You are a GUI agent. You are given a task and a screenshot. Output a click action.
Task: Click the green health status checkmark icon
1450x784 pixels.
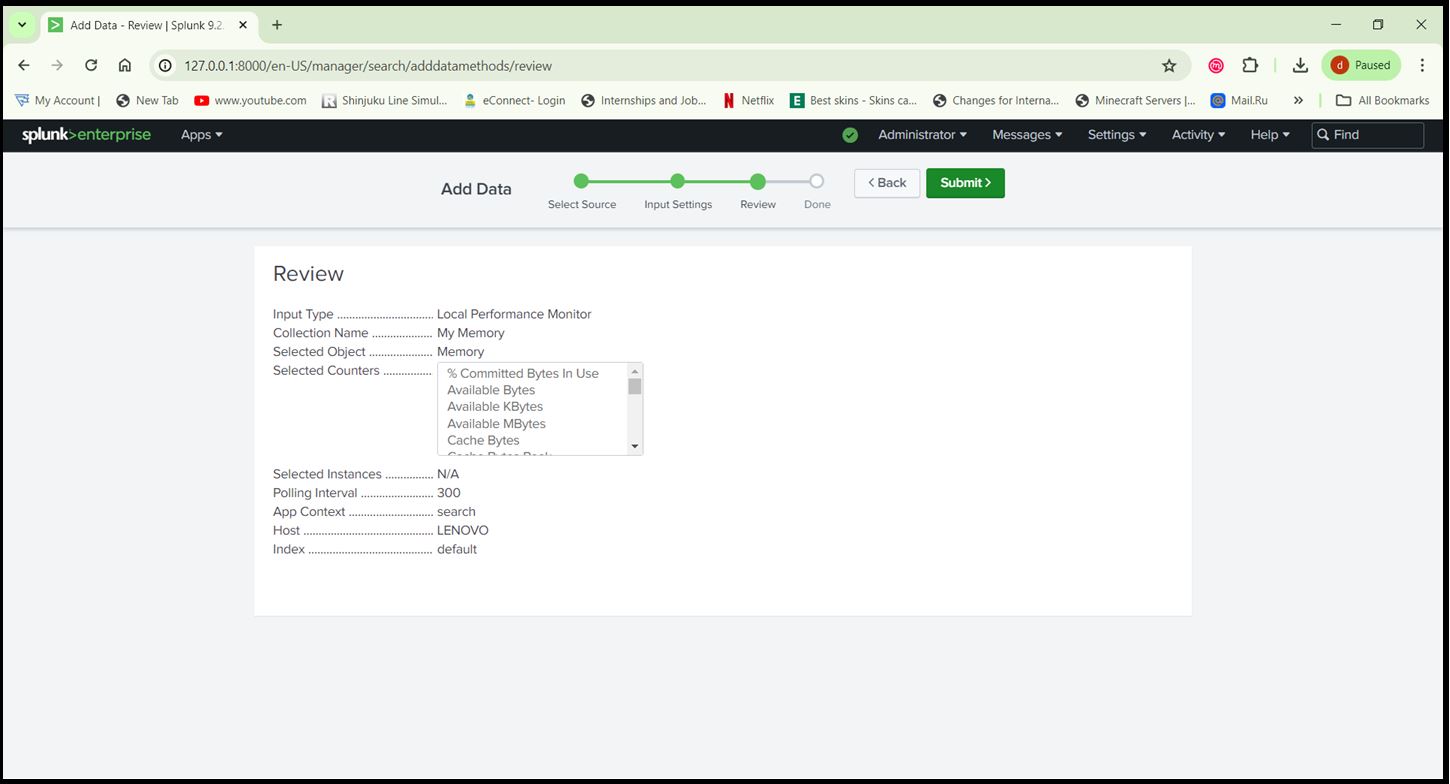pyautogui.click(x=849, y=134)
